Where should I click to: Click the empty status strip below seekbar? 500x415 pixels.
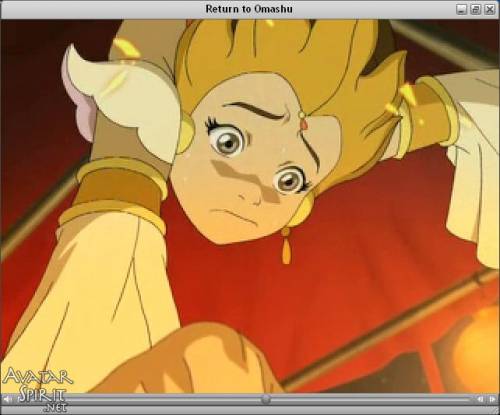tap(267, 410)
